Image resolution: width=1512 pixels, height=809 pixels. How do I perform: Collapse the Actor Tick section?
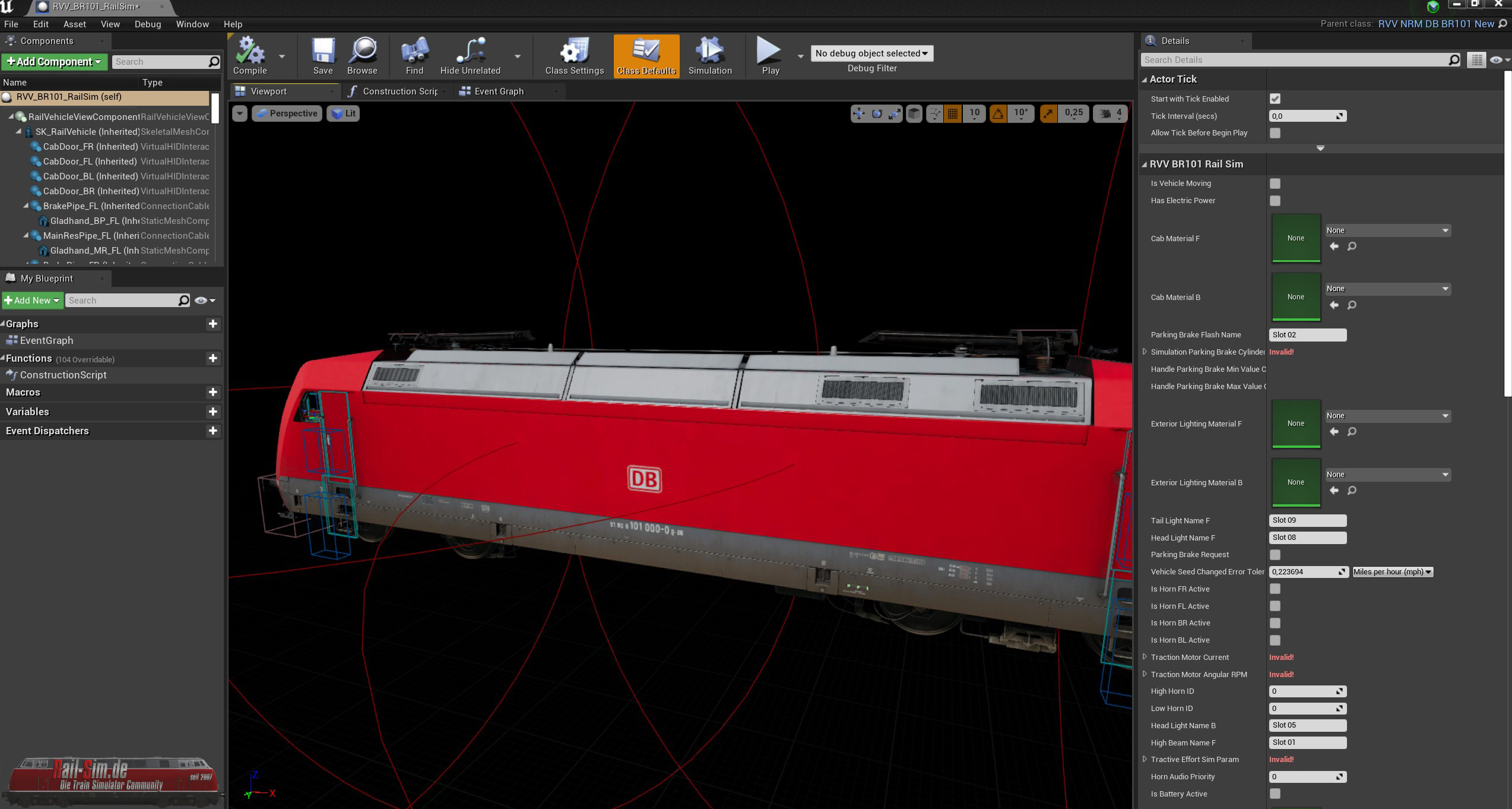click(1145, 80)
